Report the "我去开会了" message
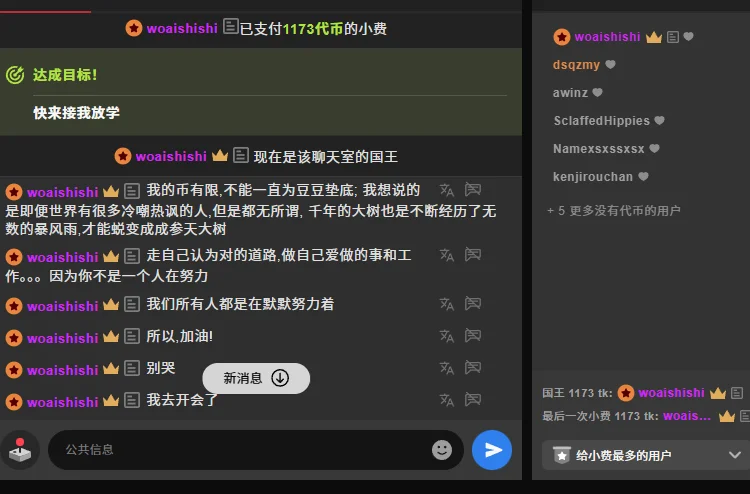The image size is (750, 494). pos(473,399)
